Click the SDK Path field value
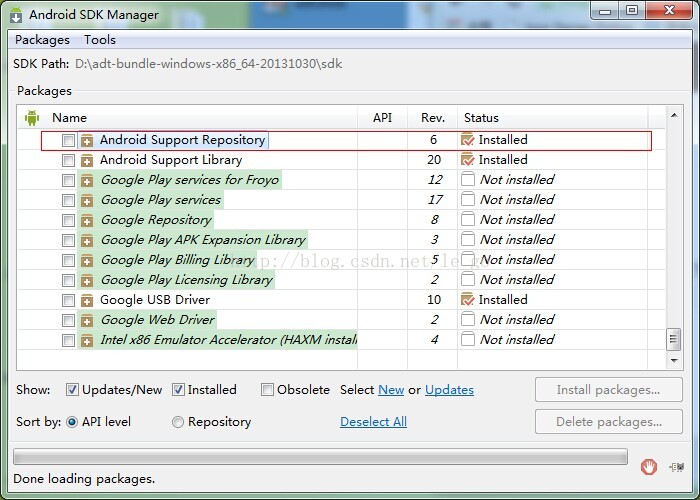 [x=208, y=64]
